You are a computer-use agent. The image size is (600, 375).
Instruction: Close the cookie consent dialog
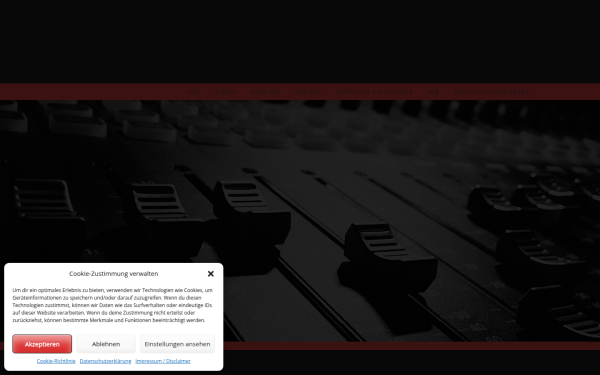tap(210, 274)
